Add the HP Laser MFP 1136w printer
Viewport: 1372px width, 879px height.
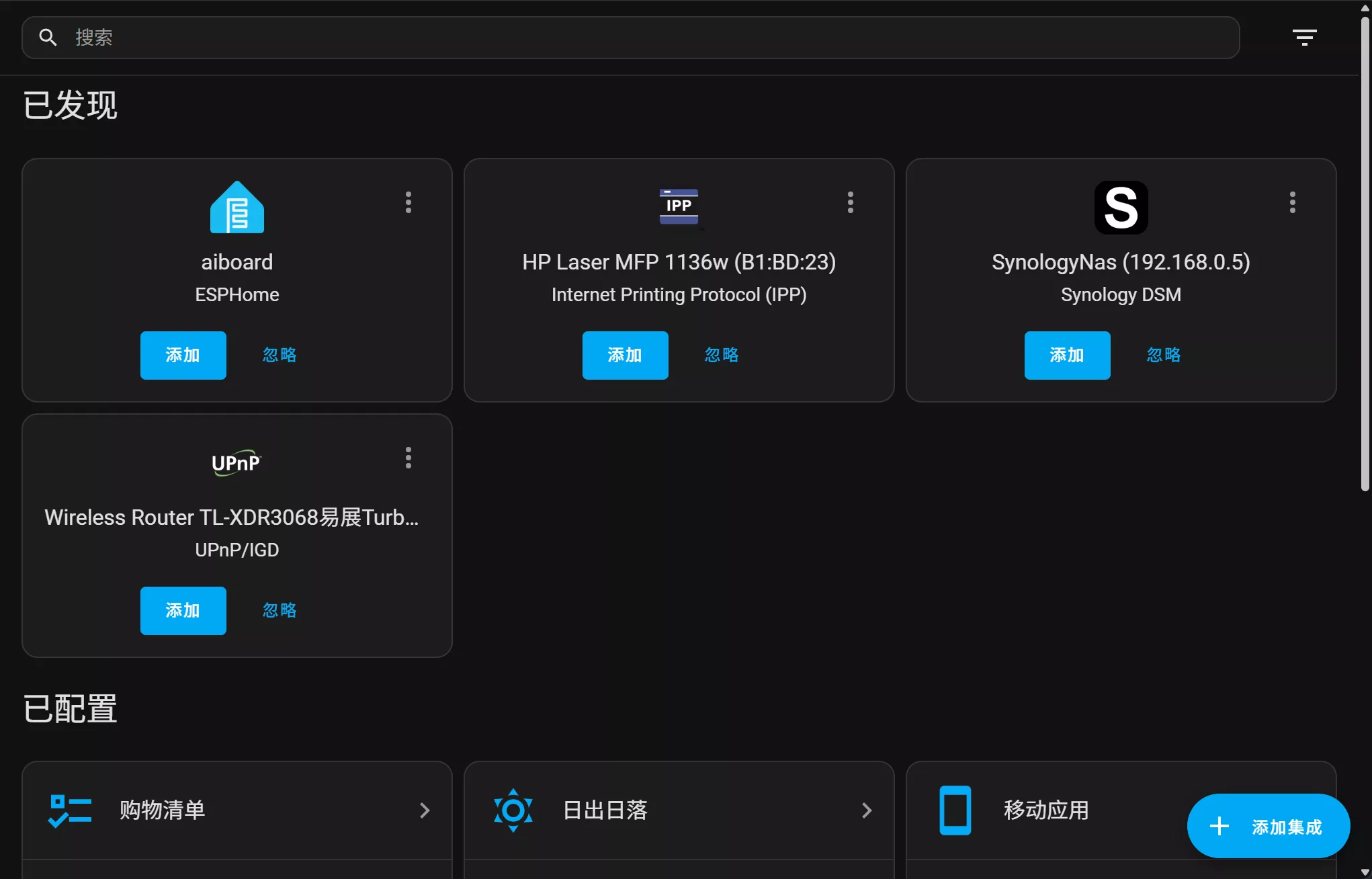pos(625,355)
